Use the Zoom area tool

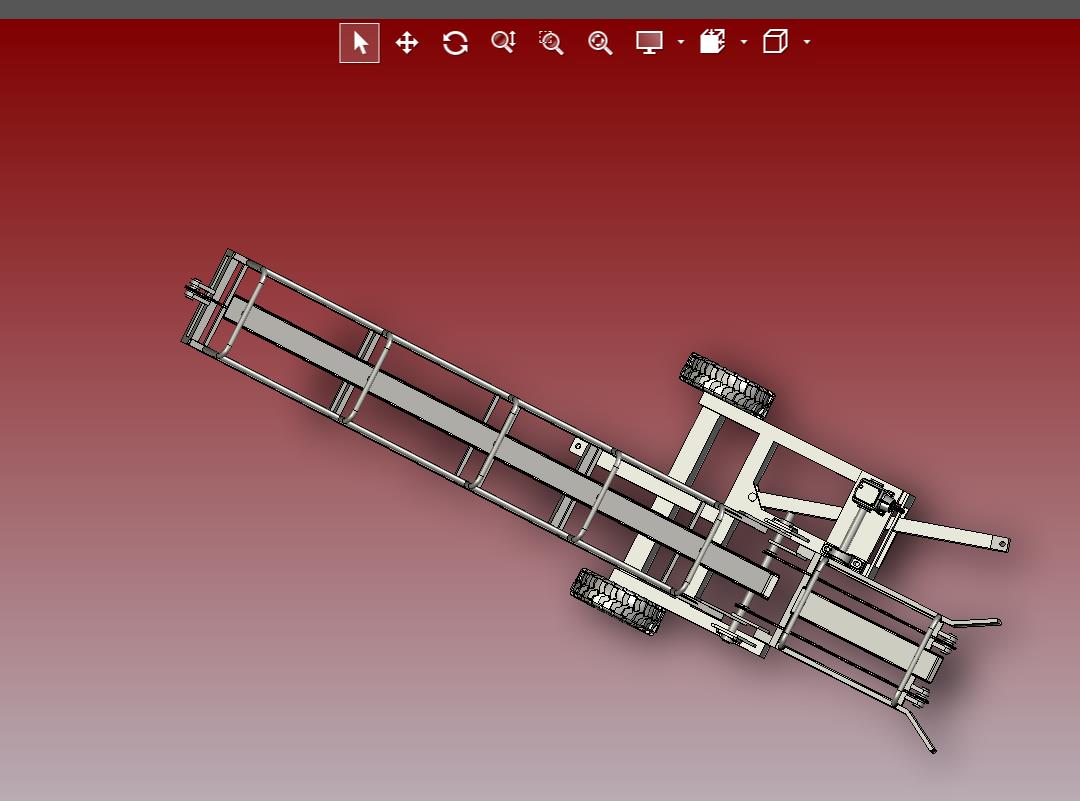click(x=551, y=43)
